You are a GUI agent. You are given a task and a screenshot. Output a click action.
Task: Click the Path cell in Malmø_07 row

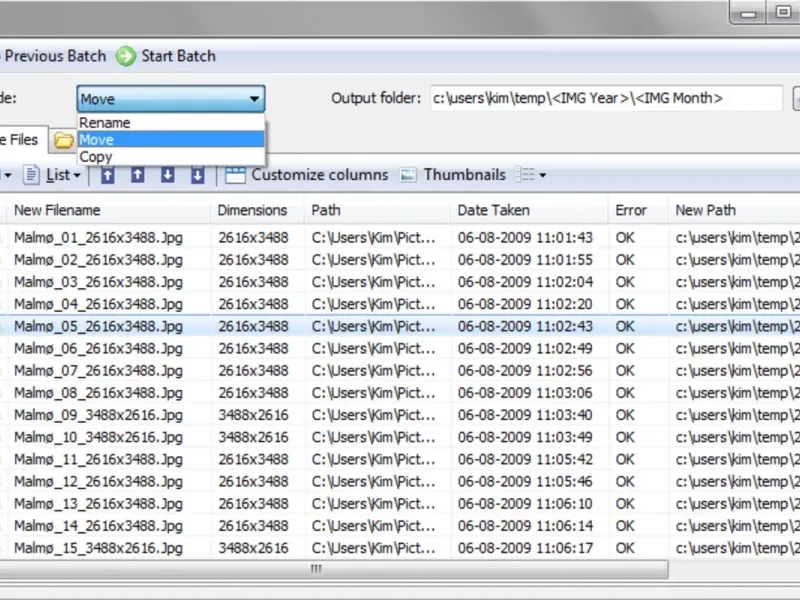click(x=373, y=371)
